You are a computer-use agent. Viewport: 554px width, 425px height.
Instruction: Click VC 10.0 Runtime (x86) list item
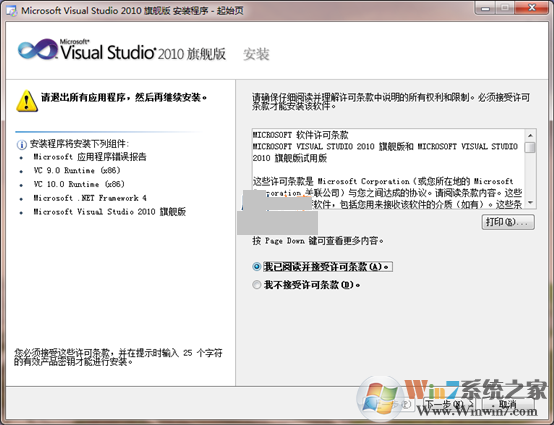point(79,184)
